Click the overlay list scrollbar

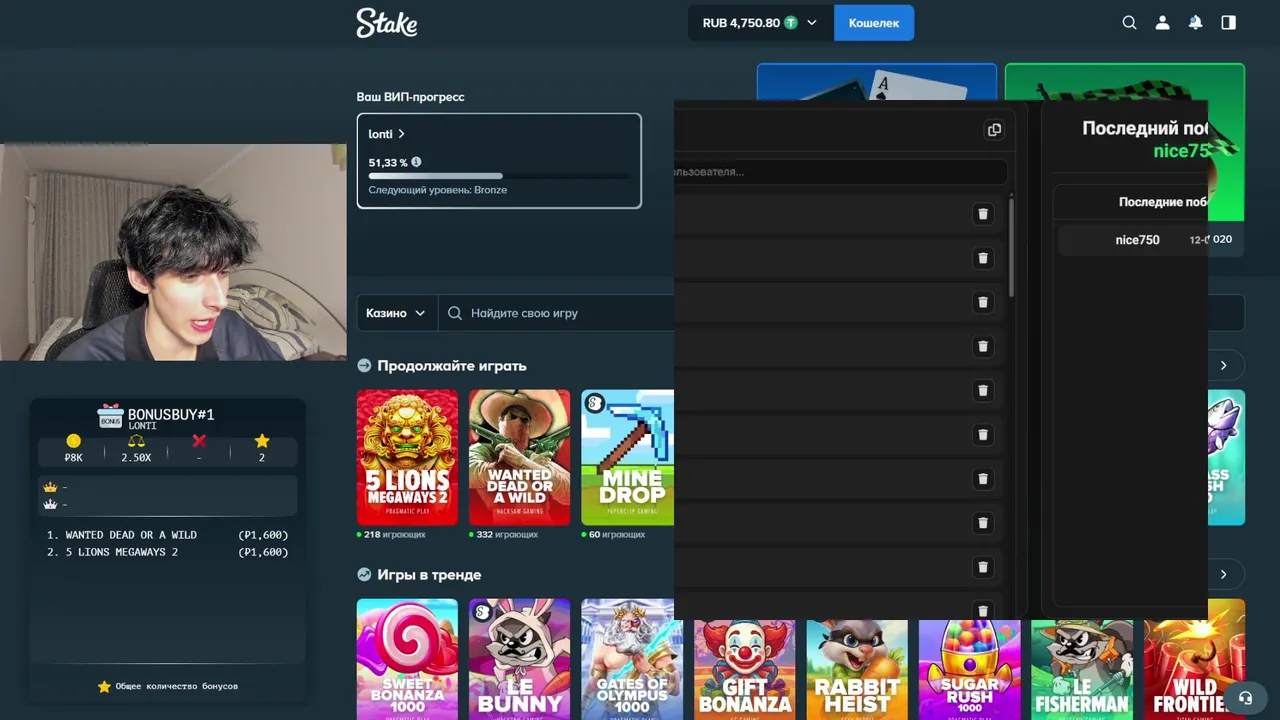tap(1012, 247)
